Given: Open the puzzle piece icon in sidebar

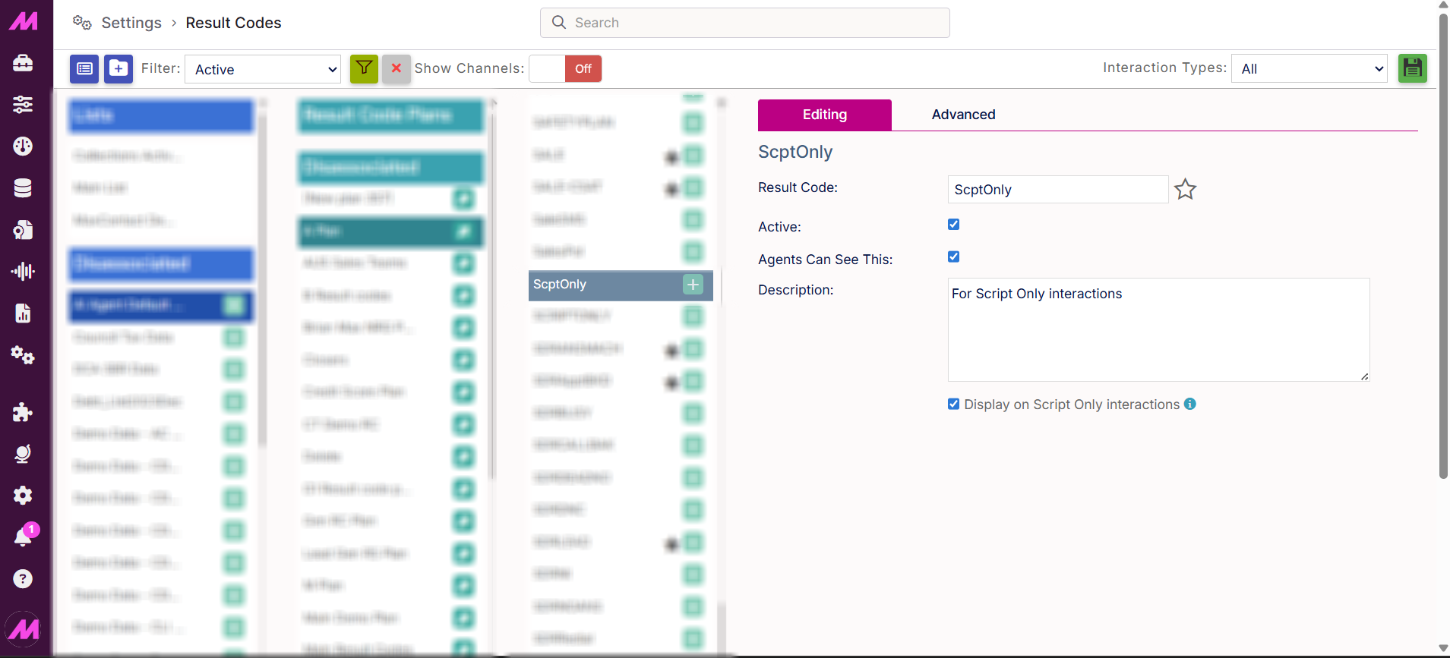Looking at the screenshot, I should click(23, 412).
